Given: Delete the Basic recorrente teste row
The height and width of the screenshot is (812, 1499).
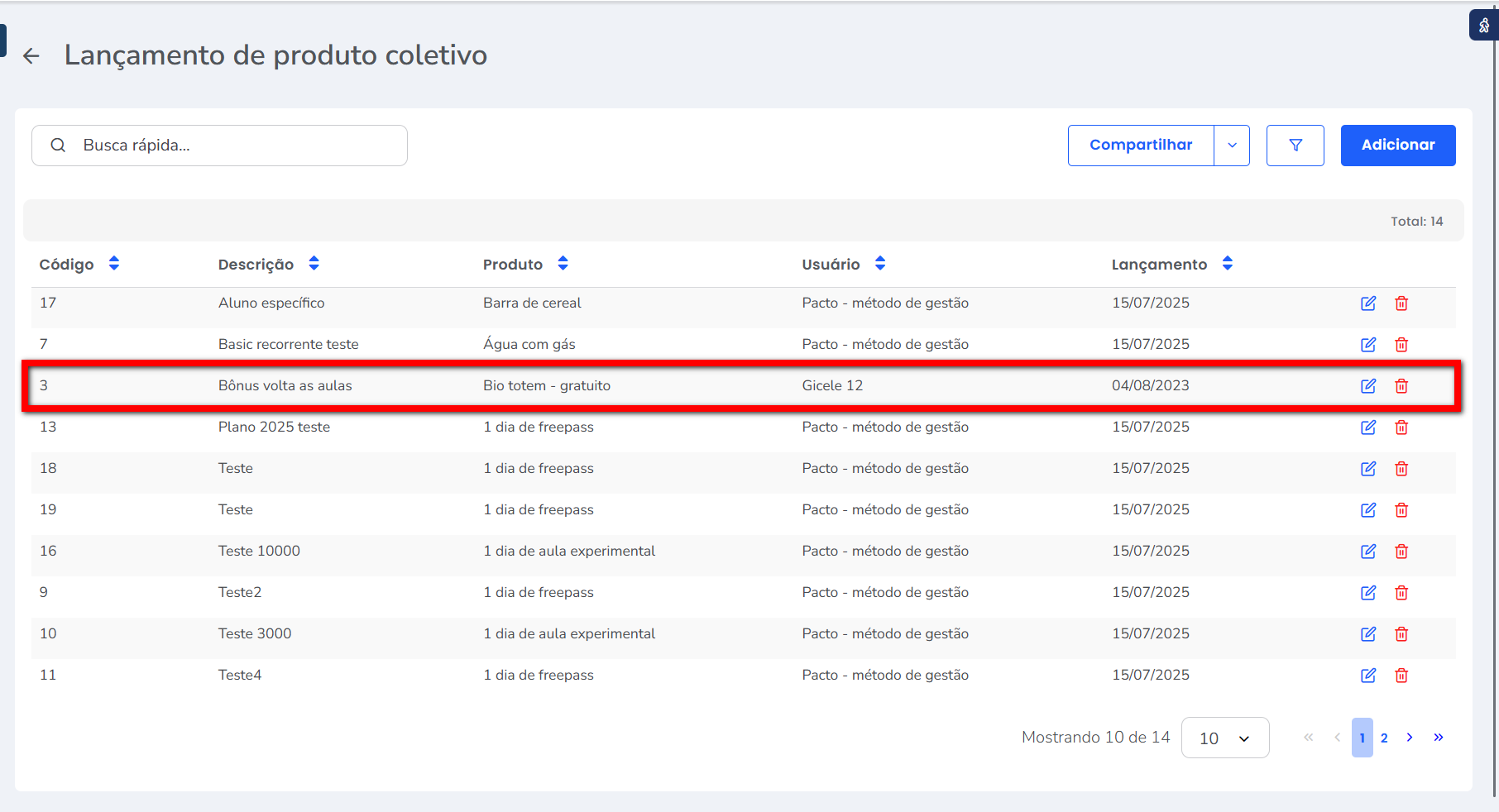Looking at the screenshot, I should [x=1401, y=345].
